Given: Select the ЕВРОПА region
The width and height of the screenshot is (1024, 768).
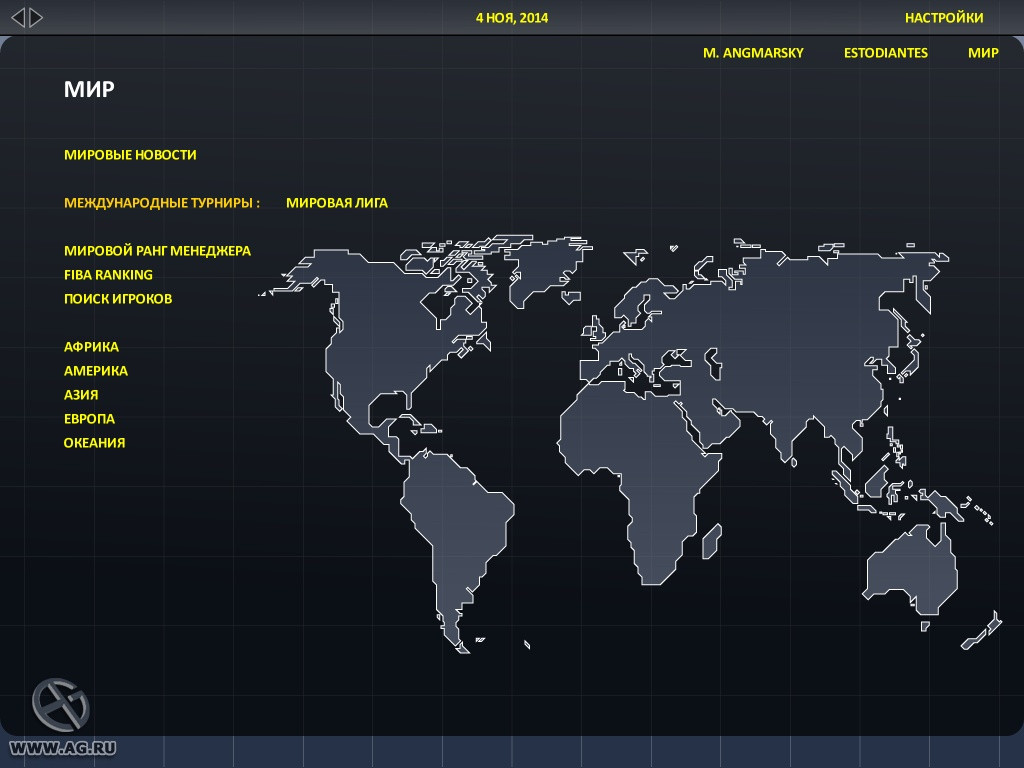Looking at the screenshot, I should pos(89,419).
